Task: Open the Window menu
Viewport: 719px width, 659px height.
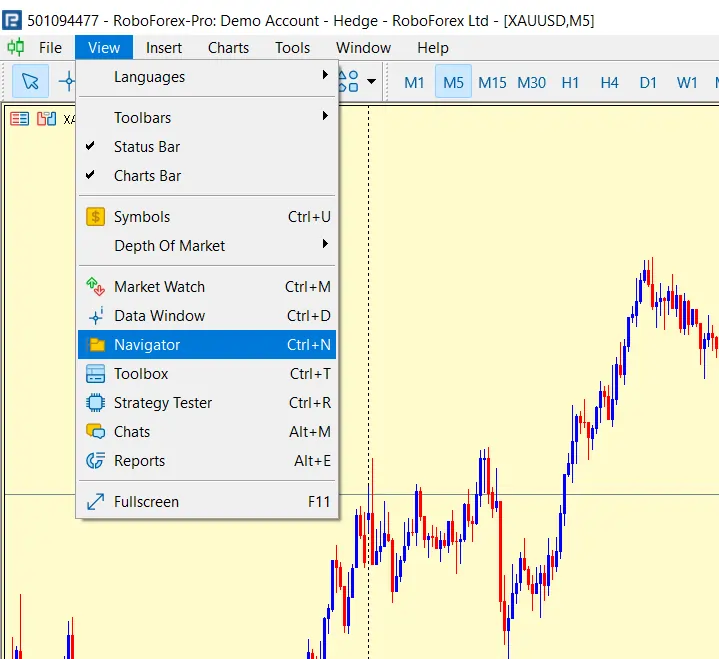Action: (363, 48)
